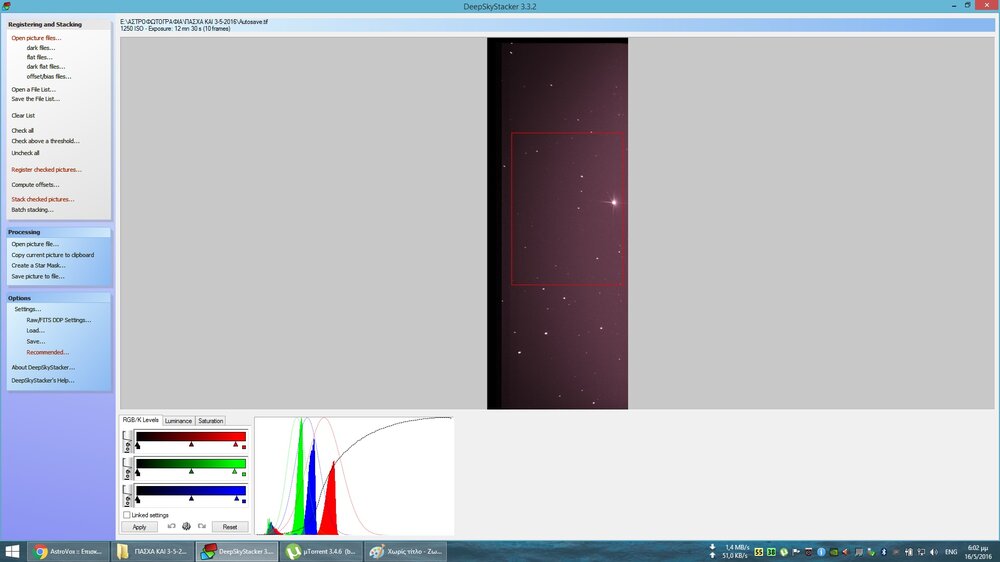Click Save picture to file
The height and width of the screenshot is (562, 1000).
tap(37, 276)
